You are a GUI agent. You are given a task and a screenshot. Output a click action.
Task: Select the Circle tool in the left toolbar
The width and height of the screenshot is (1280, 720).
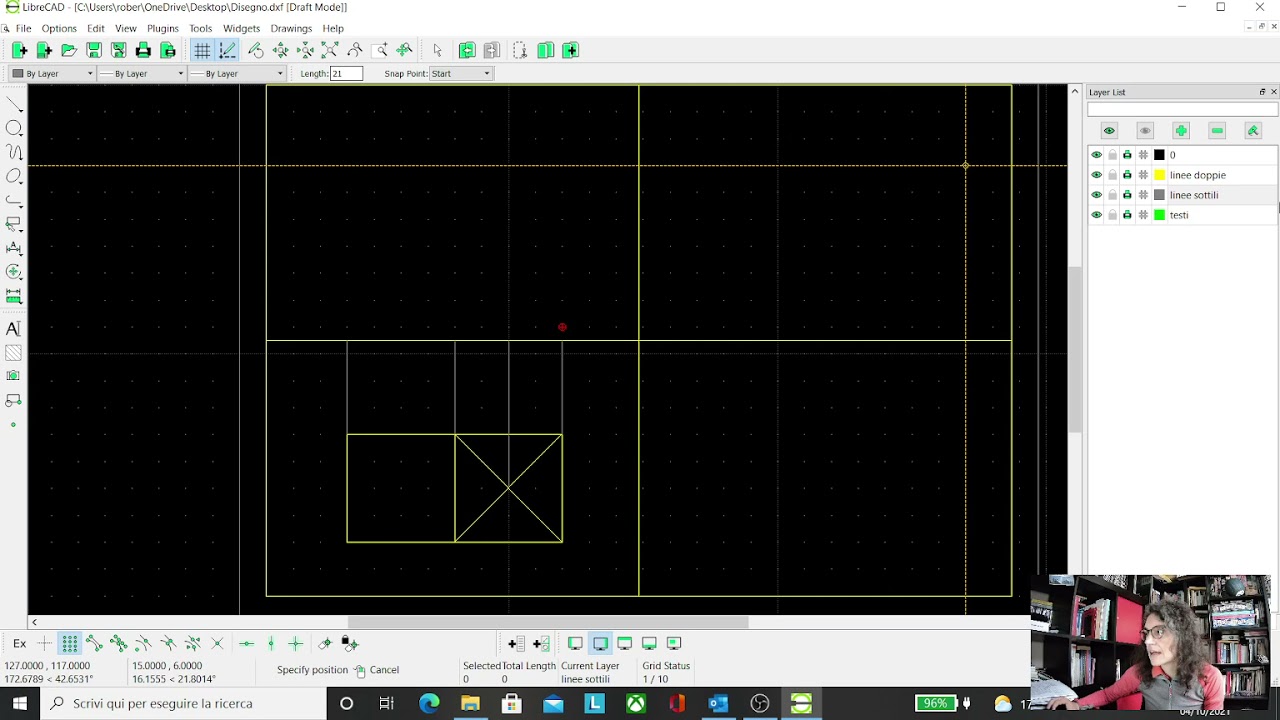click(14, 128)
